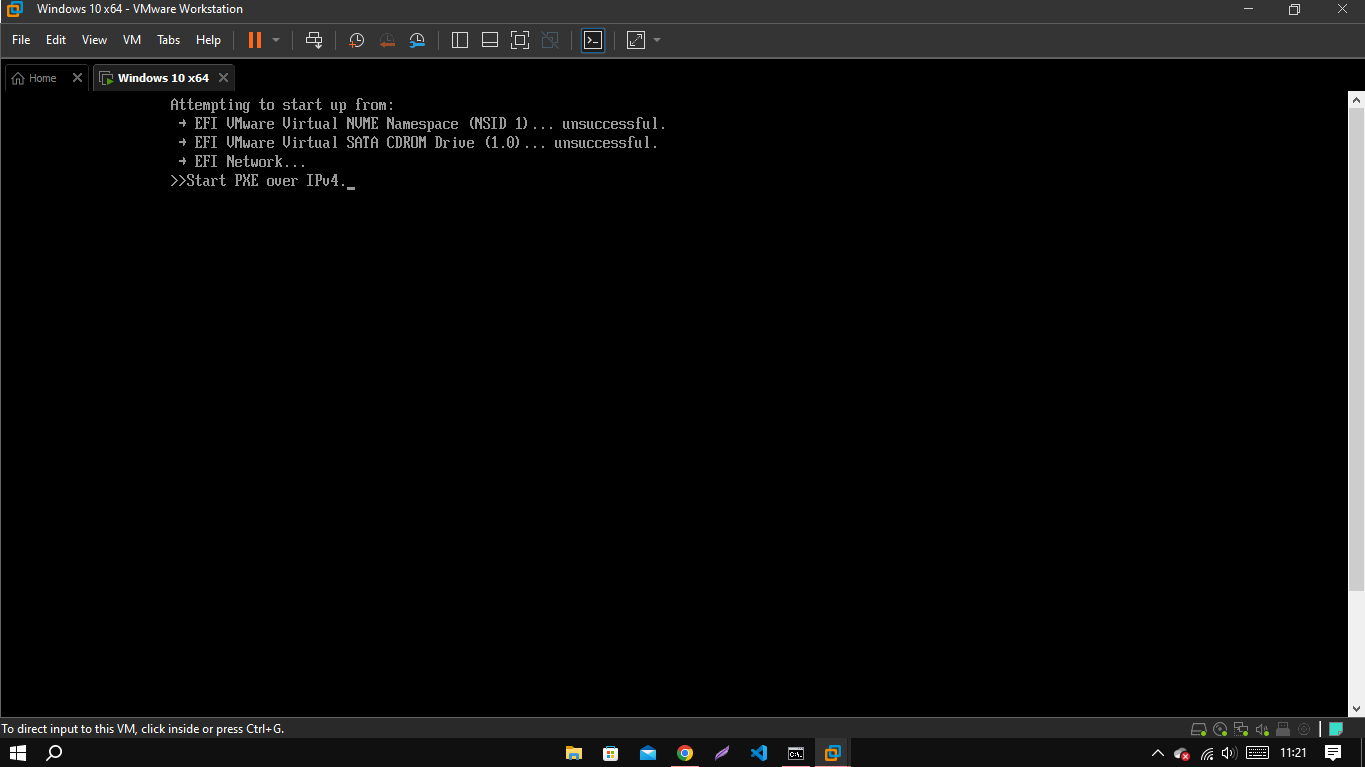Click the OneDrive tray icon with the red X
The width and height of the screenshot is (1365, 767).
(1182, 753)
